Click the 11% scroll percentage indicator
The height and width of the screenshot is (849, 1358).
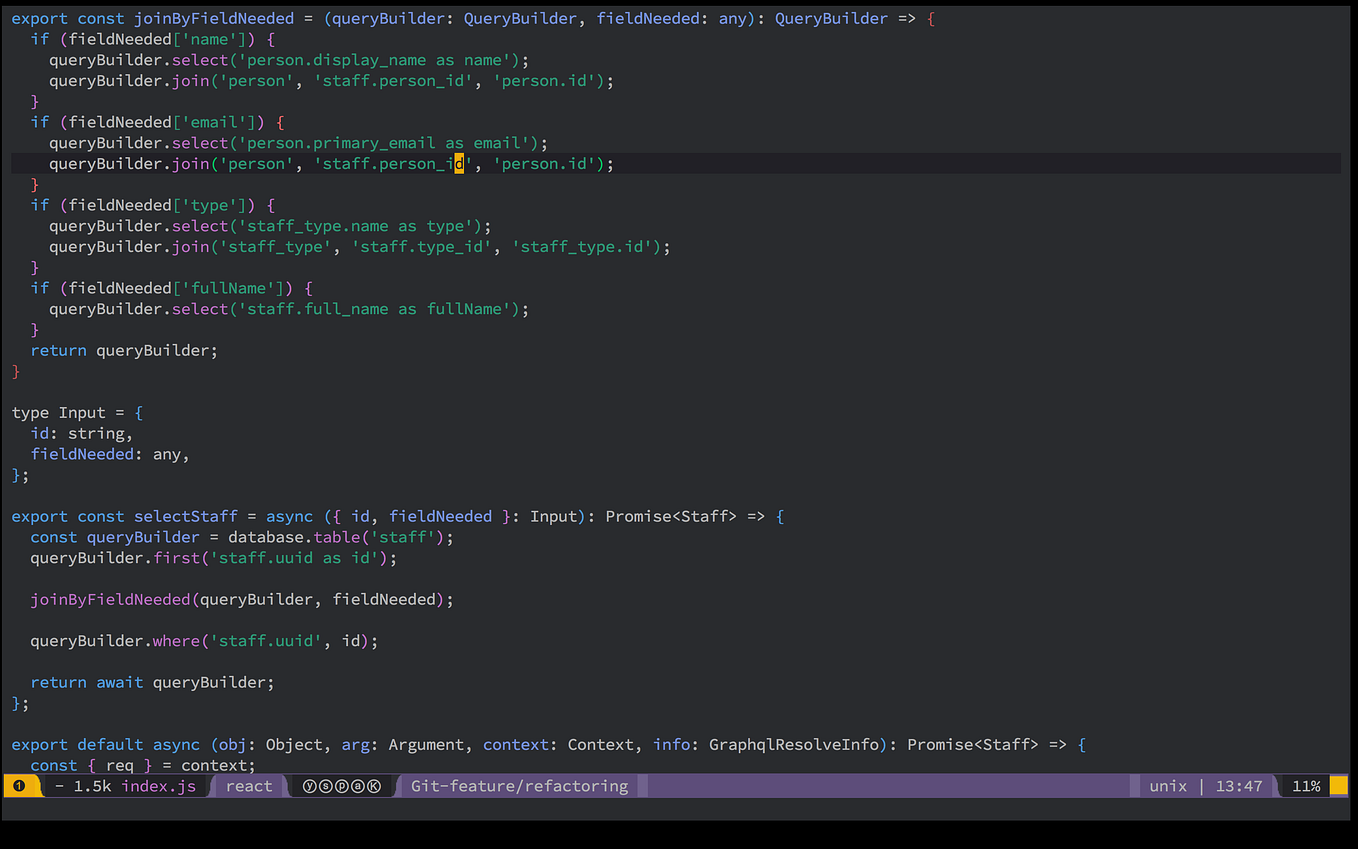click(x=1306, y=786)
